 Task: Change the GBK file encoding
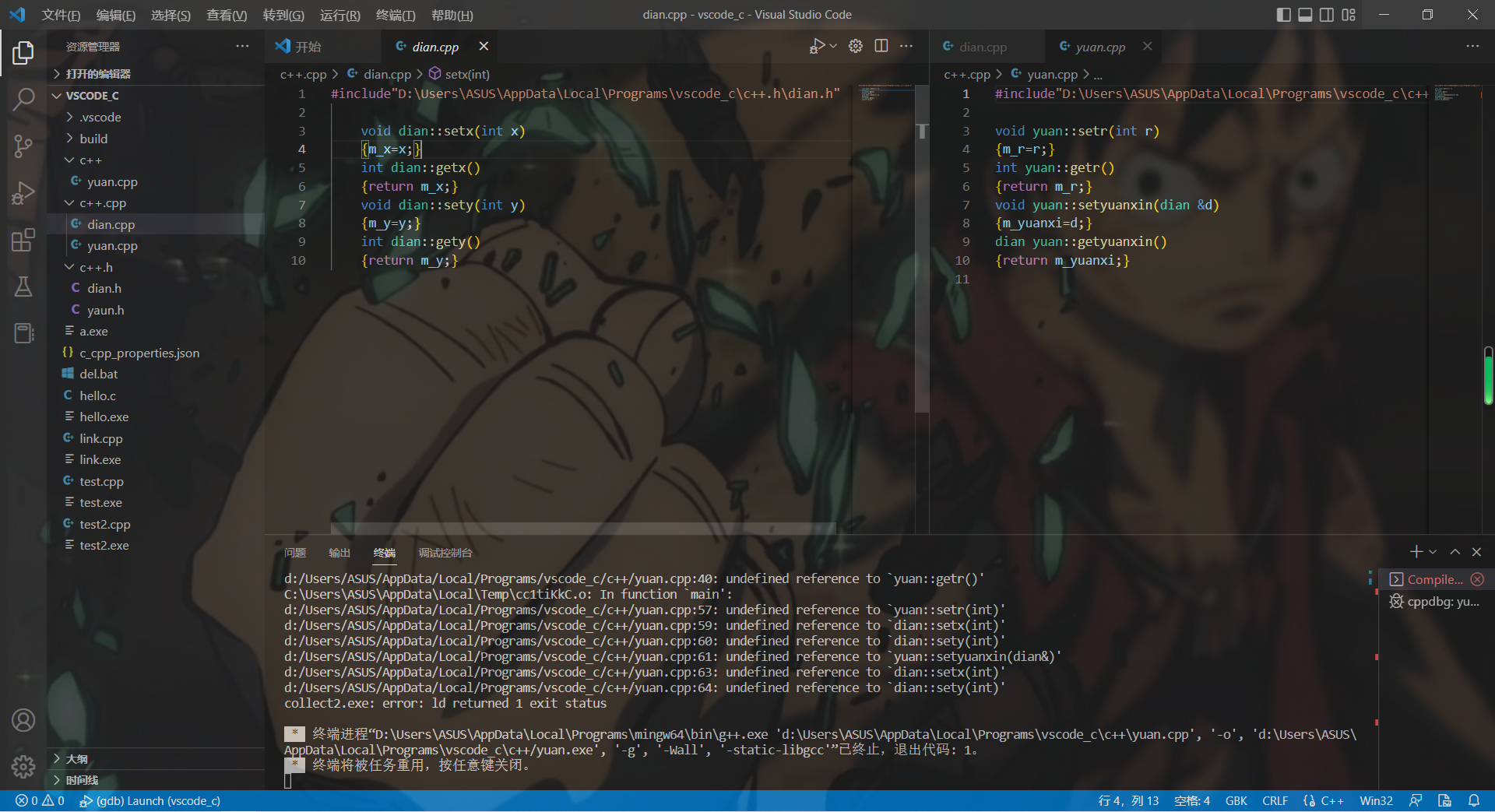coord(1236,800)
